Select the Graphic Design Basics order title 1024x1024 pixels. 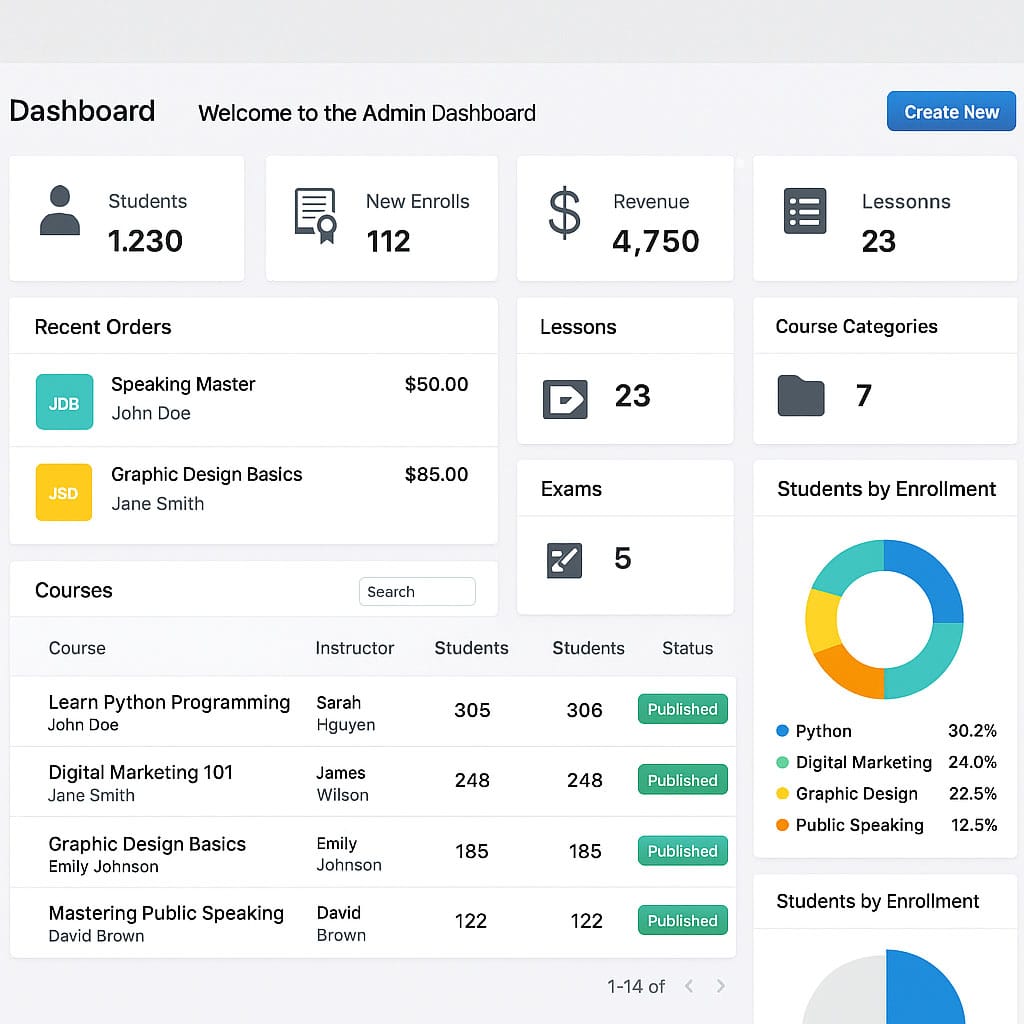click(206, 474)
